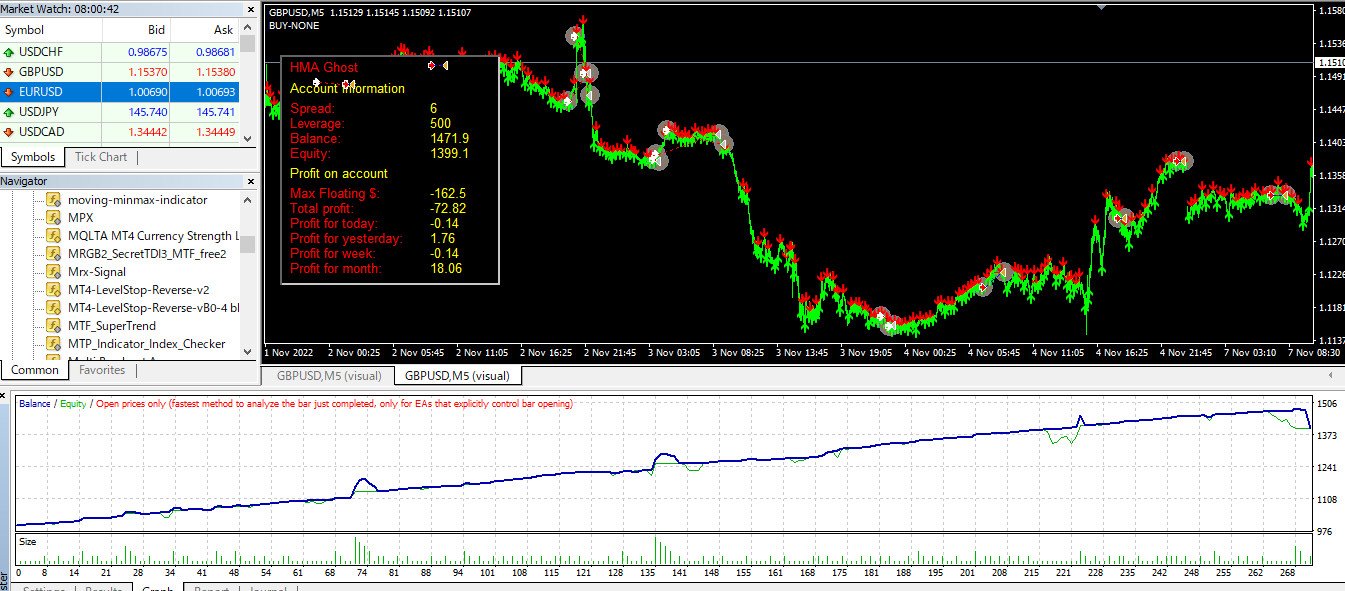
Task: Click the Bid column header
Action: tap(156, 30)
